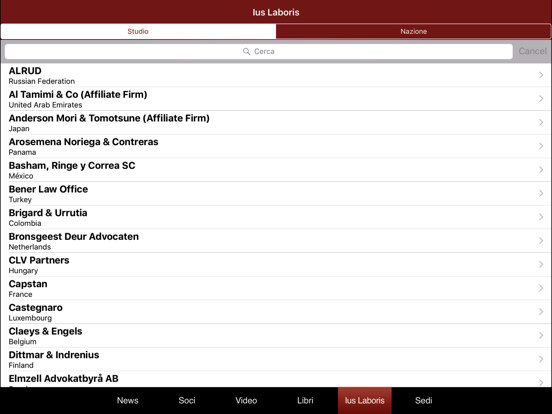Select the Ius Laboris bottom tab
The image size is (552, 414).
click(x=365, y=401)
